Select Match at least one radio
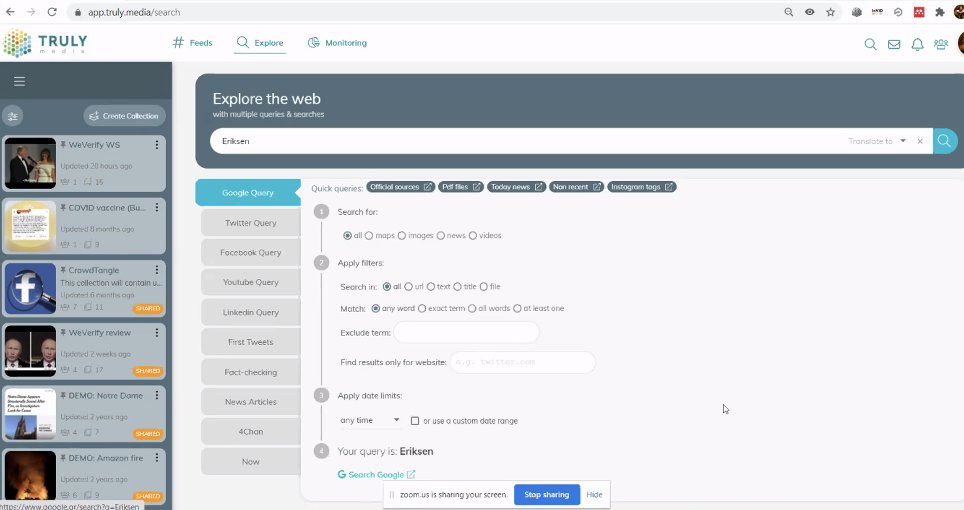 tap(517, 308)
